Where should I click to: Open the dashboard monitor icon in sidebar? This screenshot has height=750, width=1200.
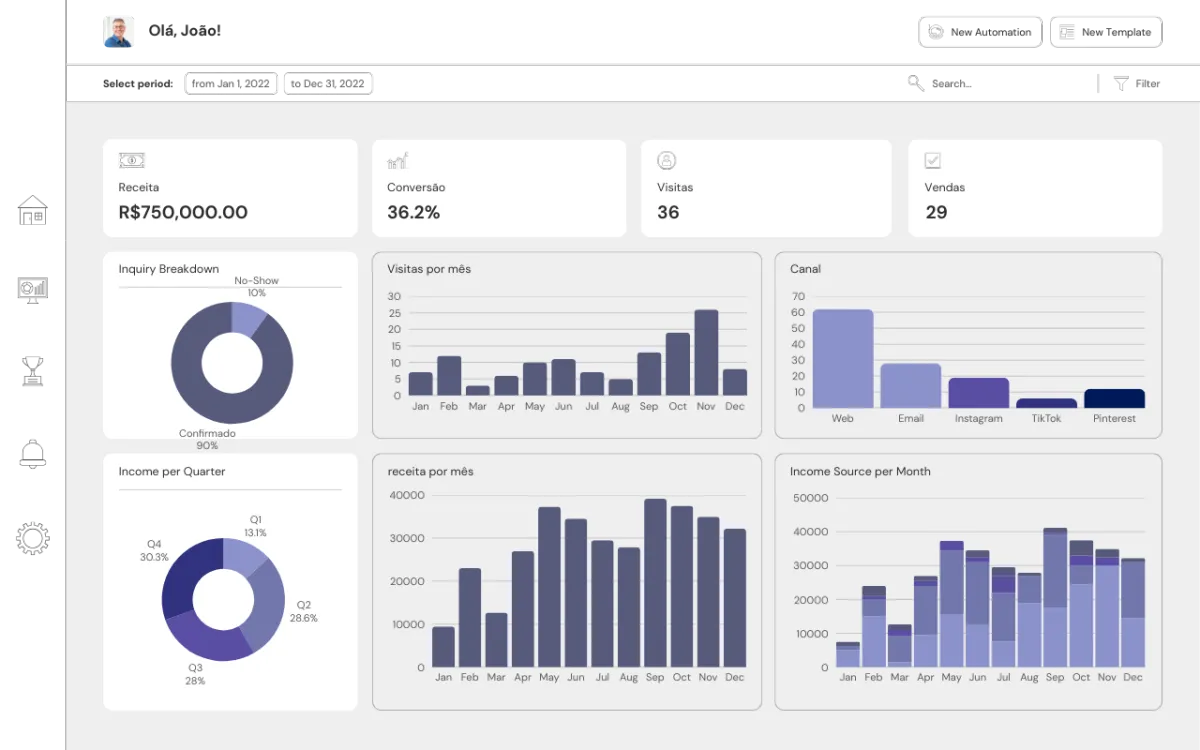point(33,290)
